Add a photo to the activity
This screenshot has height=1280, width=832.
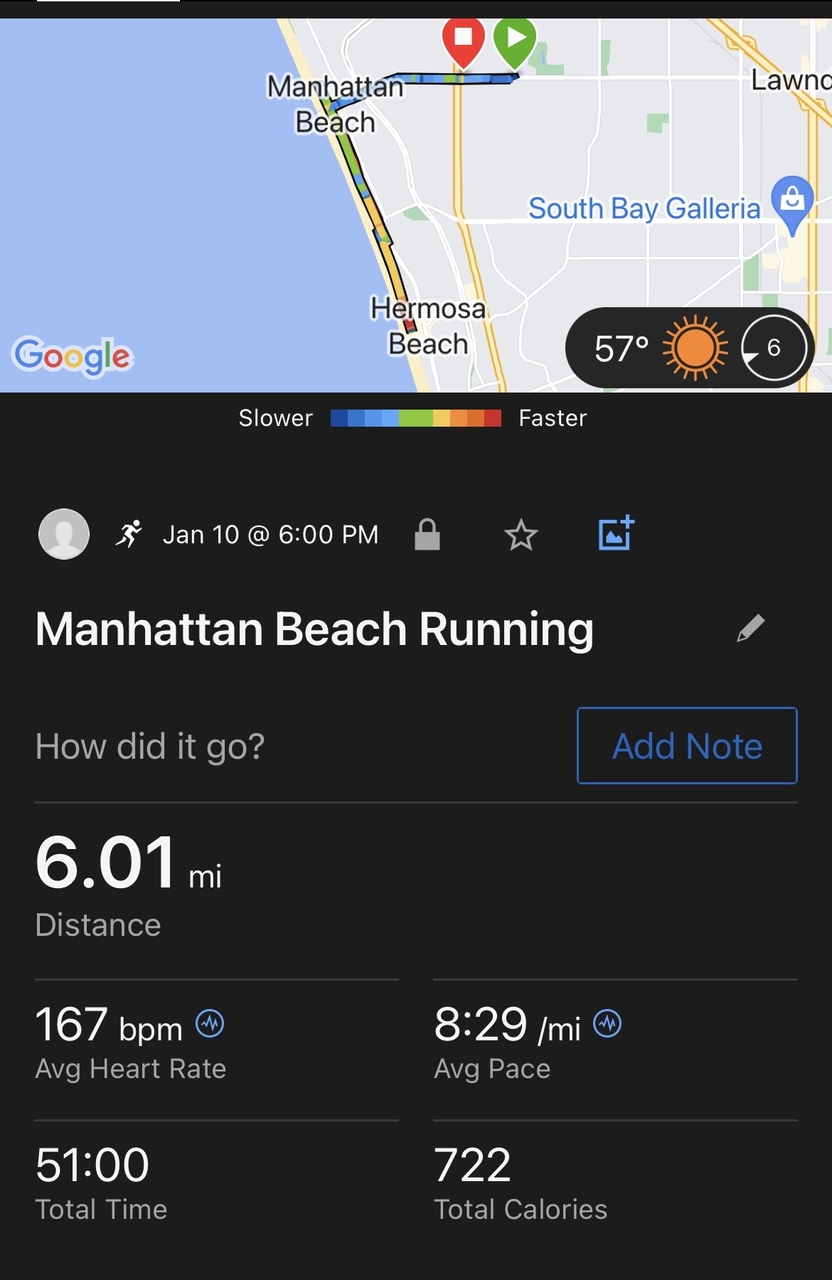click(x=616, y=534)
